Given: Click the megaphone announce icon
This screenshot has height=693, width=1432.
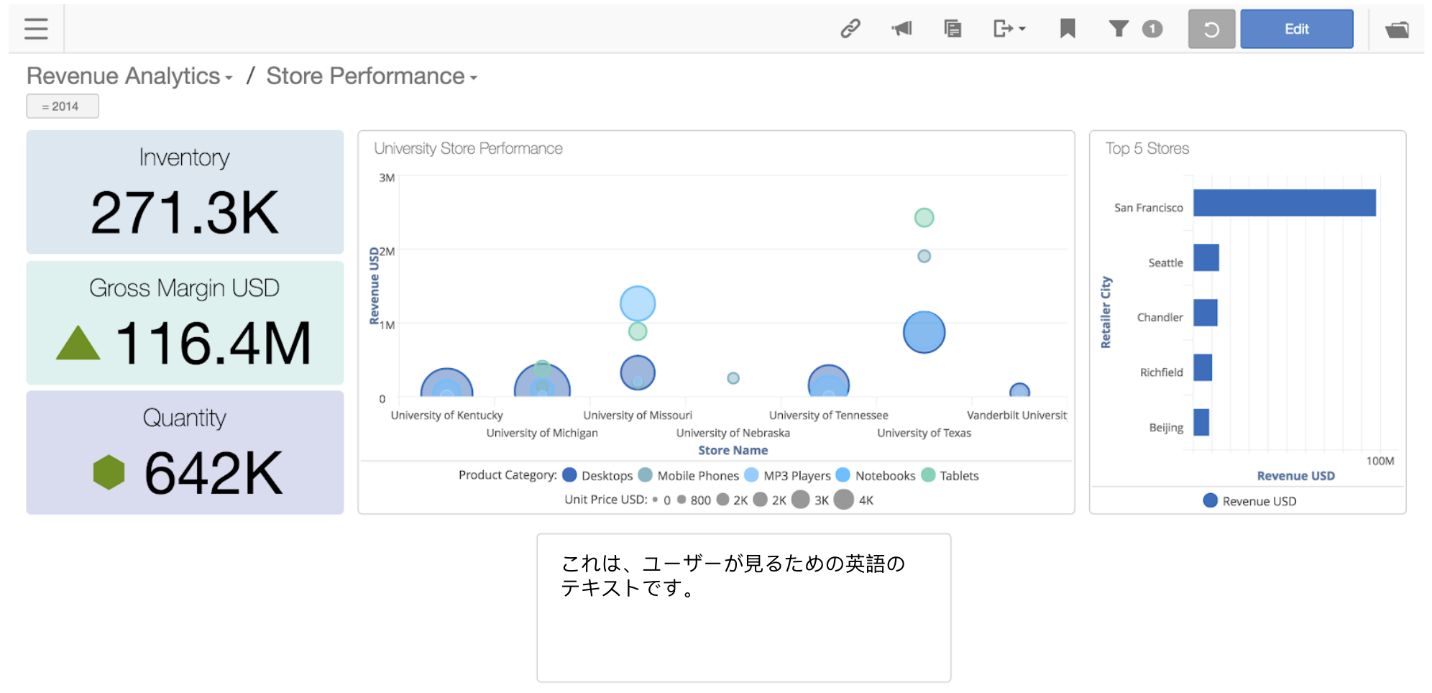Looking at the screenshot, I should 902,29.
